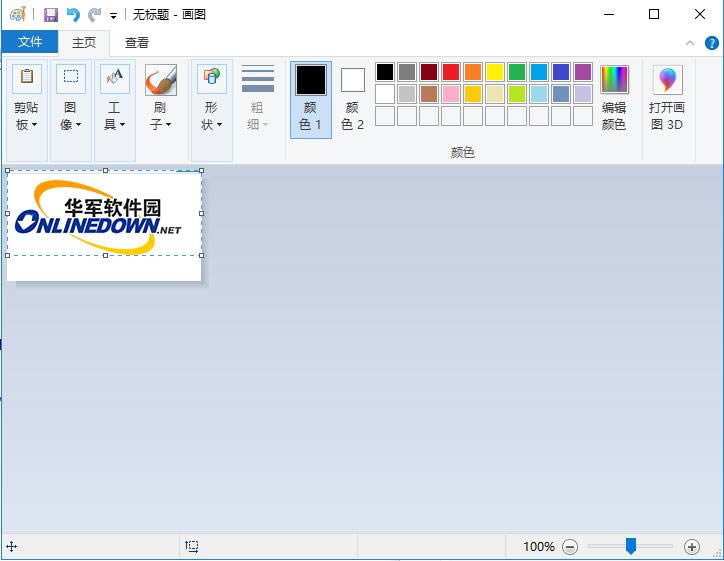Pick the purple color swatch
This screenshot has height=561, width=724.
[583, 72]
